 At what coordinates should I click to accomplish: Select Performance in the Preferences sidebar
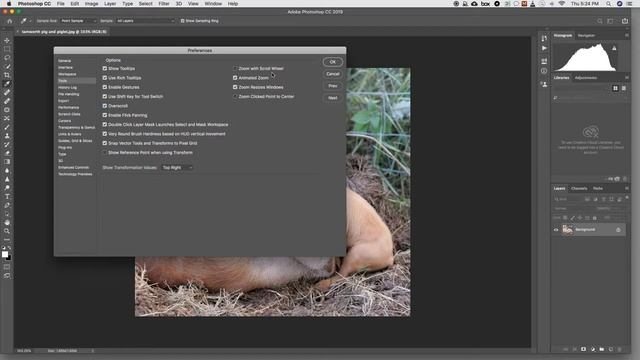point(69,107)
